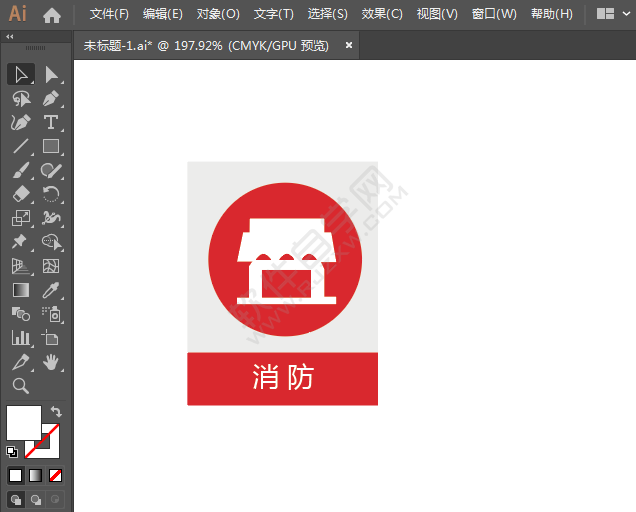Select the Line Segment tool
The width and height of the screenshot is (636, 512).
click(x=21, y=146)
